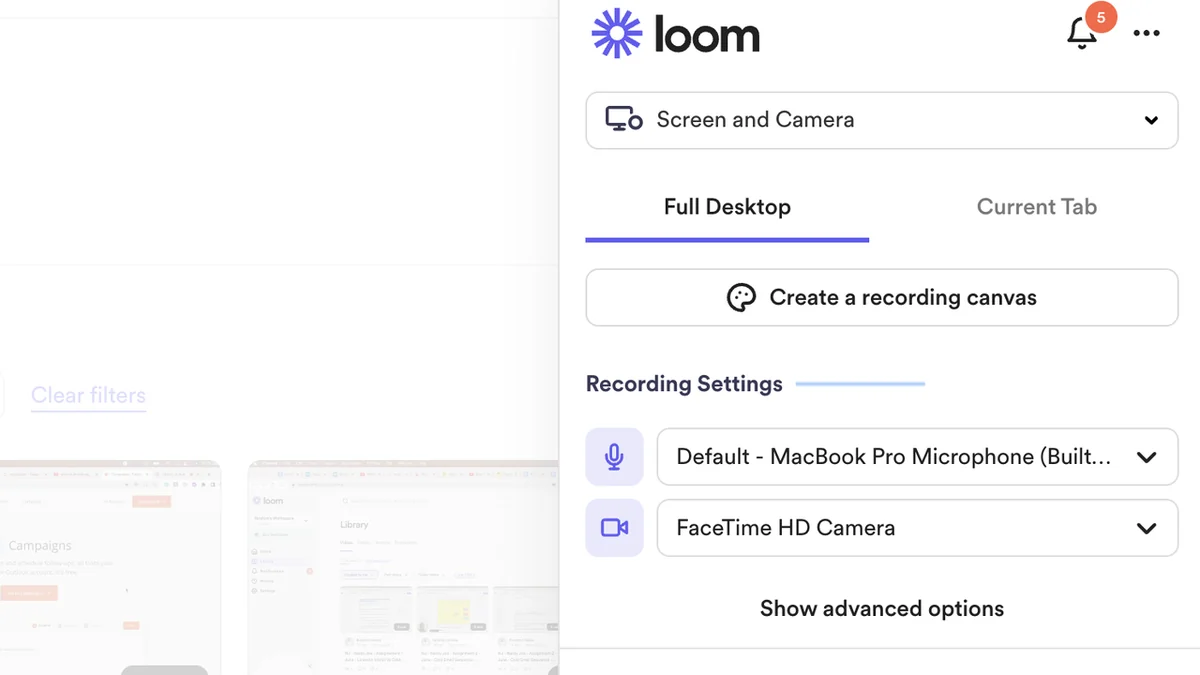This screenshot has width=1200, height=675.
Task: Open the FaceTime HD Camera dropdown
Action: pos(1146,528)
